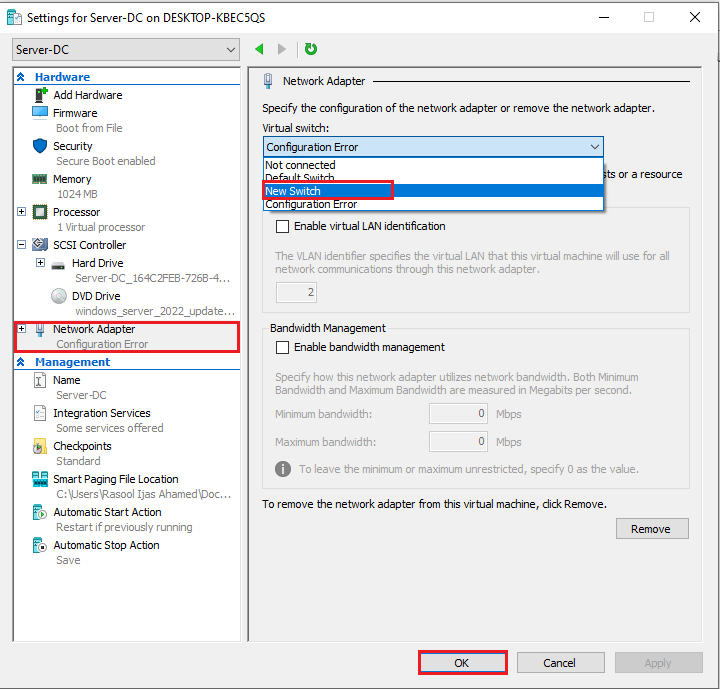
Task: Click the DVD Drive disc icon
Action: tap(59, 296)
